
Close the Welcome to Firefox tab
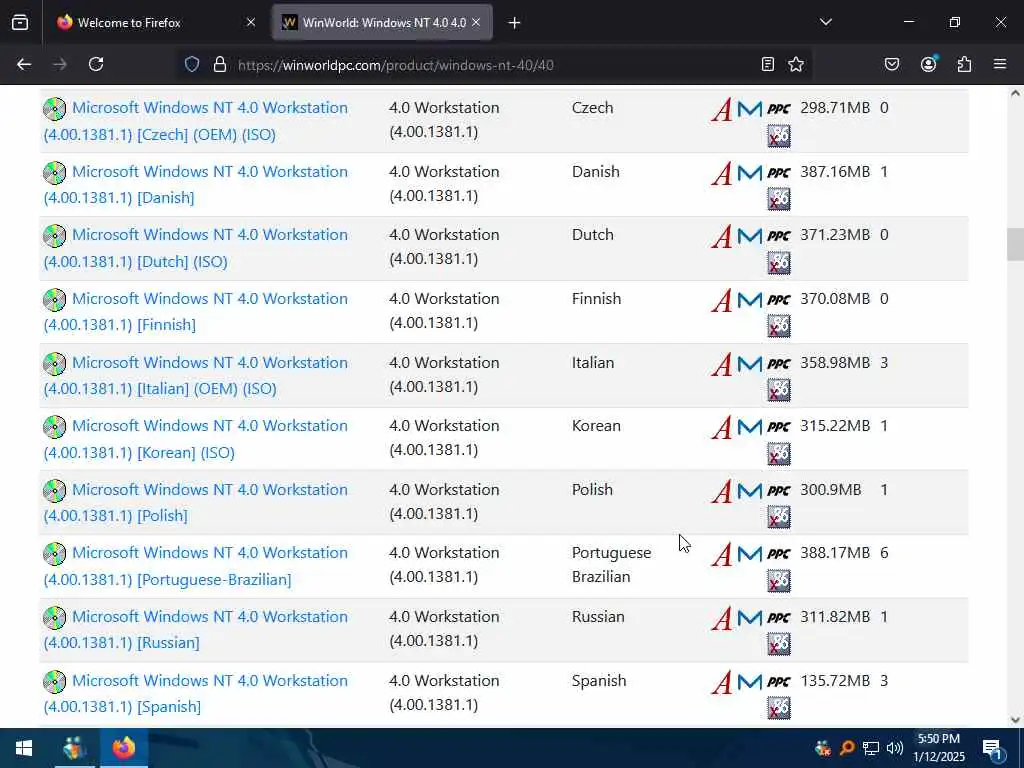(x=251, y=23)
